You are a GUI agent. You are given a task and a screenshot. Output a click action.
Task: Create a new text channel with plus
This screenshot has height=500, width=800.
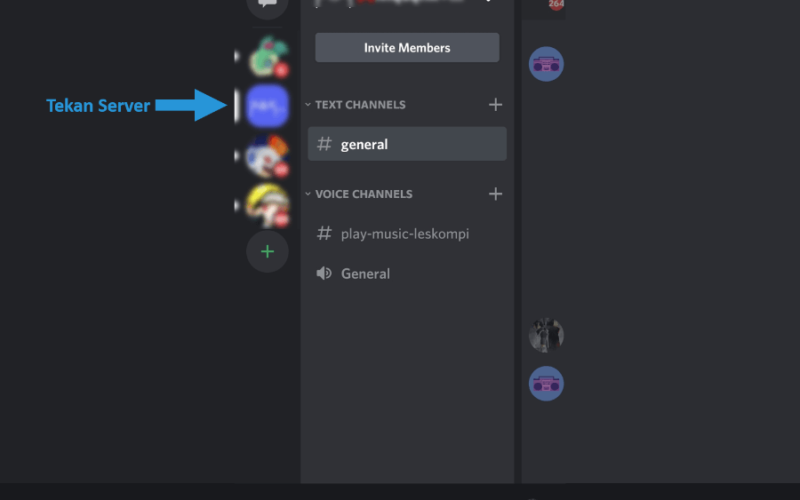pos(495,105)
